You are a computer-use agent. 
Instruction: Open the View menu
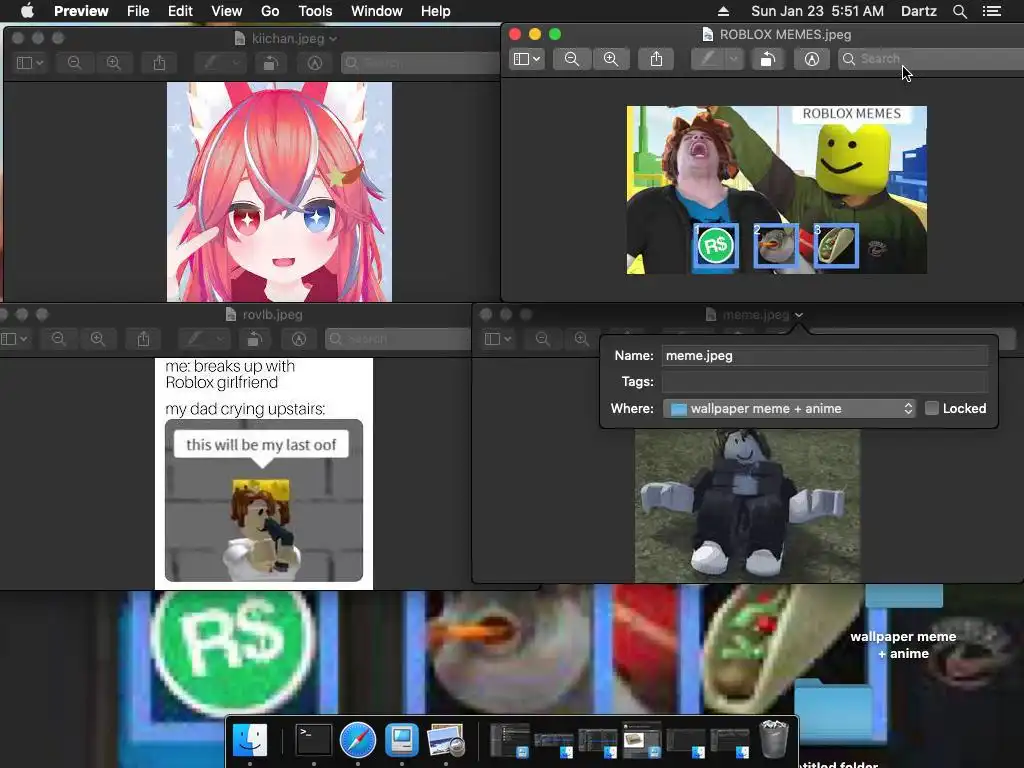[x=227, y=11]
